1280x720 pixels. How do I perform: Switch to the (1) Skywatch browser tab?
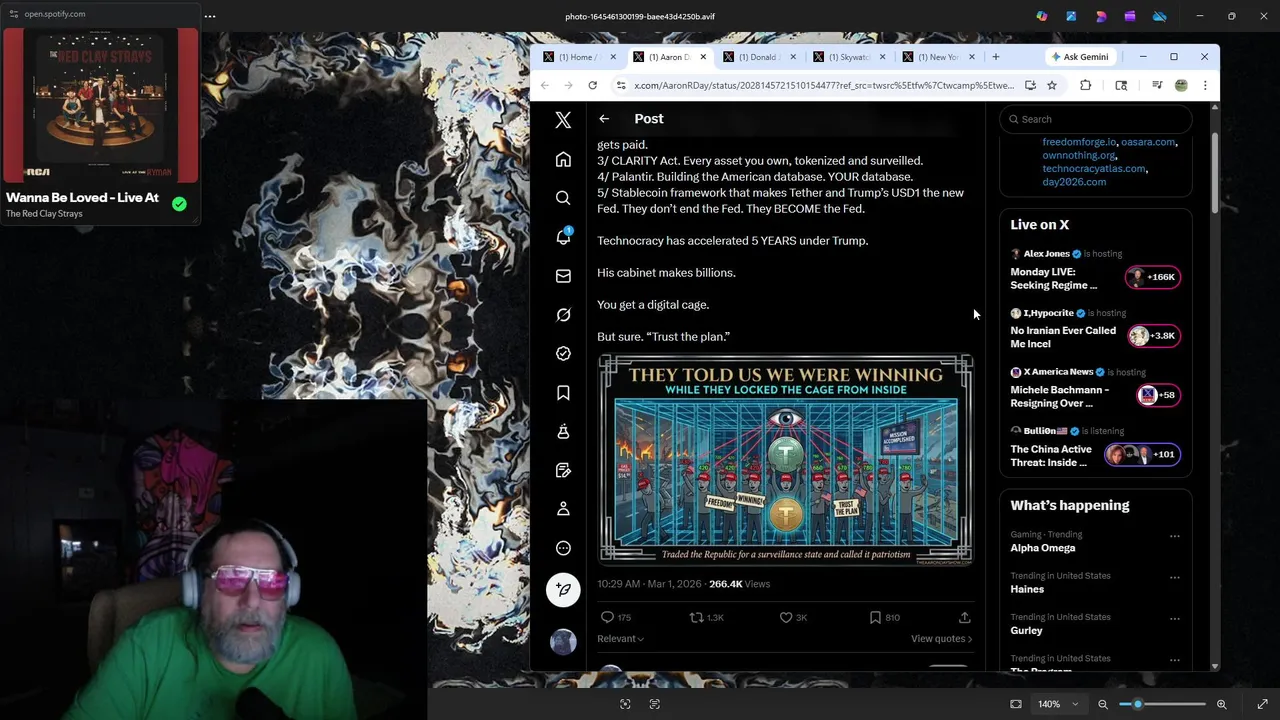pos(848,57)
